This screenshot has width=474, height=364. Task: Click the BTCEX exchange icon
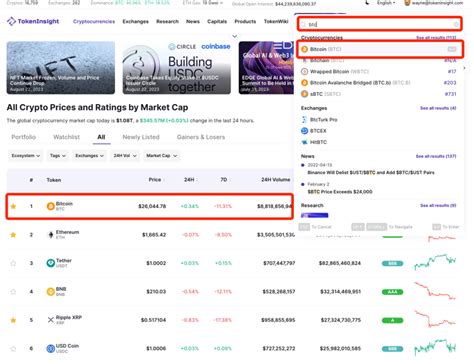tap(304, 131)
